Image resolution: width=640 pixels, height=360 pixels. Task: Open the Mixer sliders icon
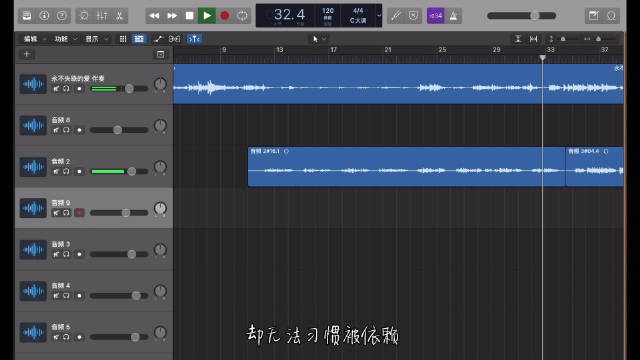pos(102,16)
